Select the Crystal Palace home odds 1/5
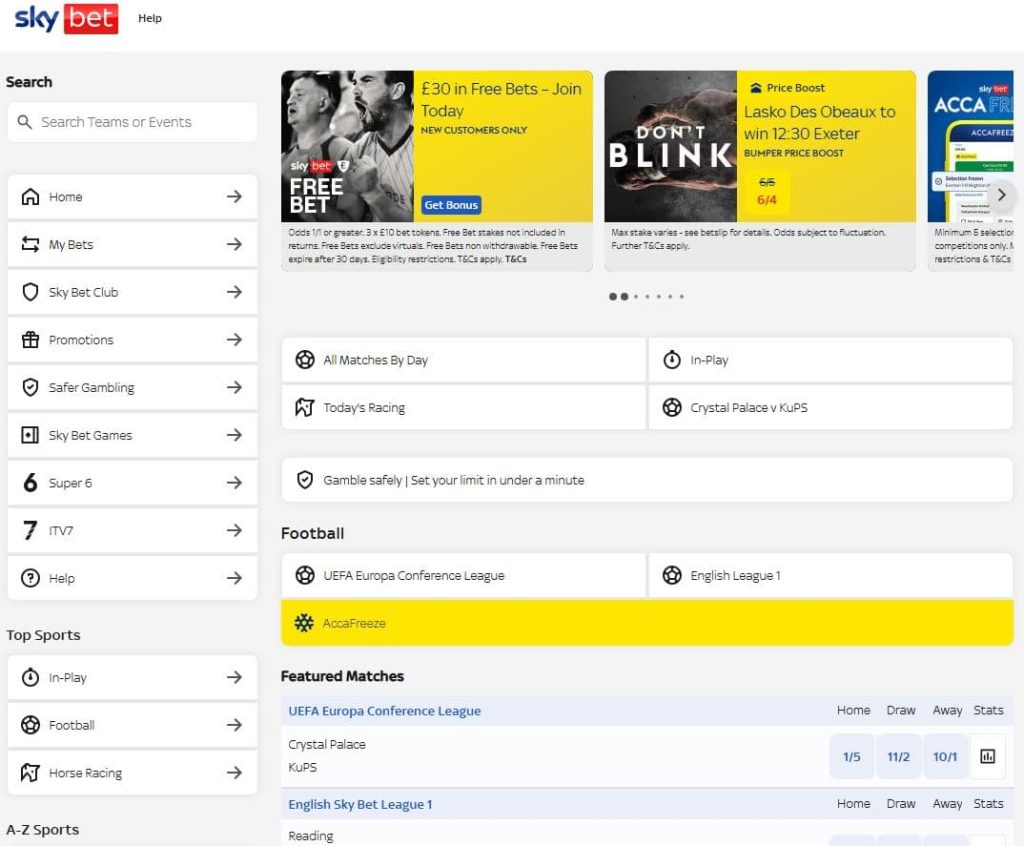Screen dimensions: 1024x846 pos(851,757)
